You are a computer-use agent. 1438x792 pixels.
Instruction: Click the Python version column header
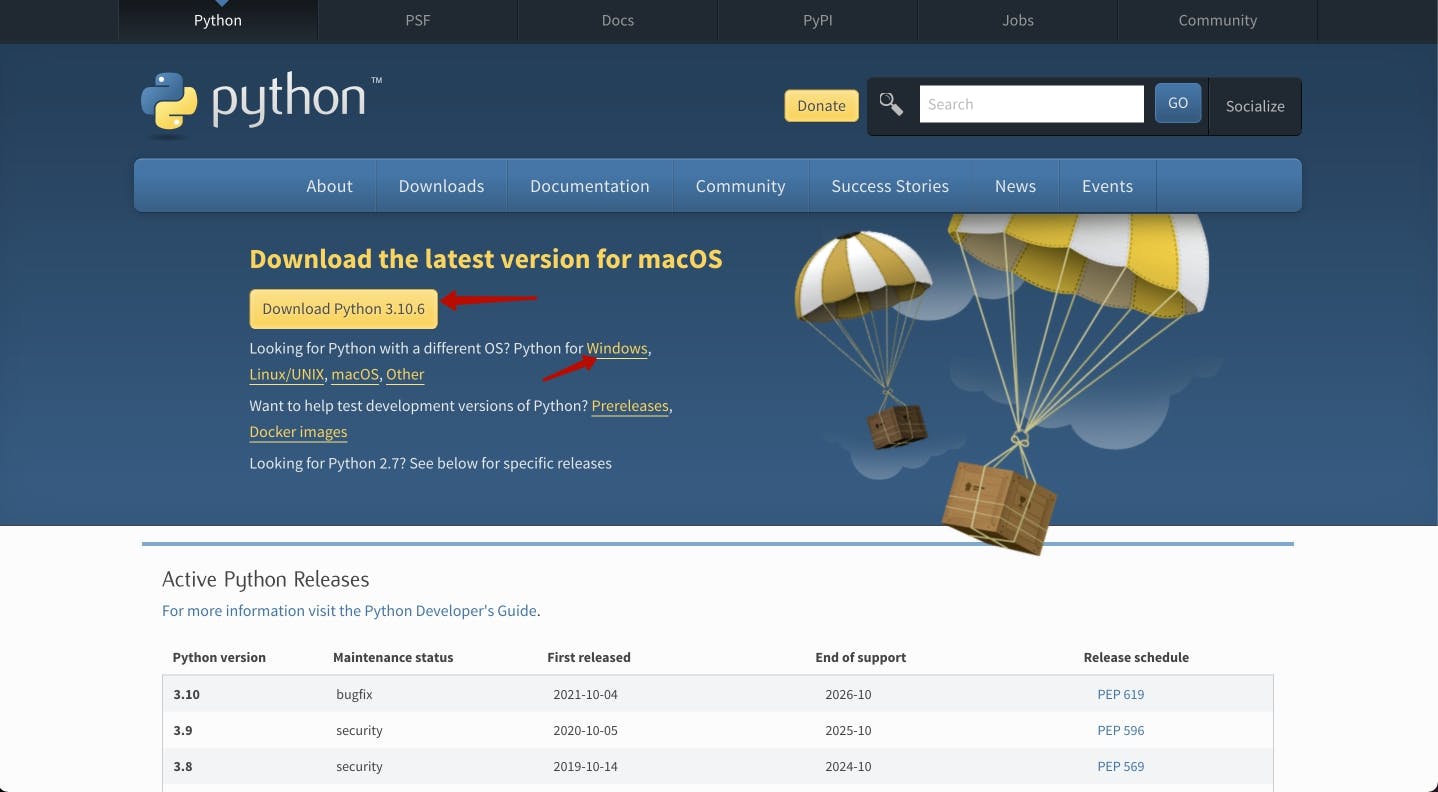tap(219, 657)
